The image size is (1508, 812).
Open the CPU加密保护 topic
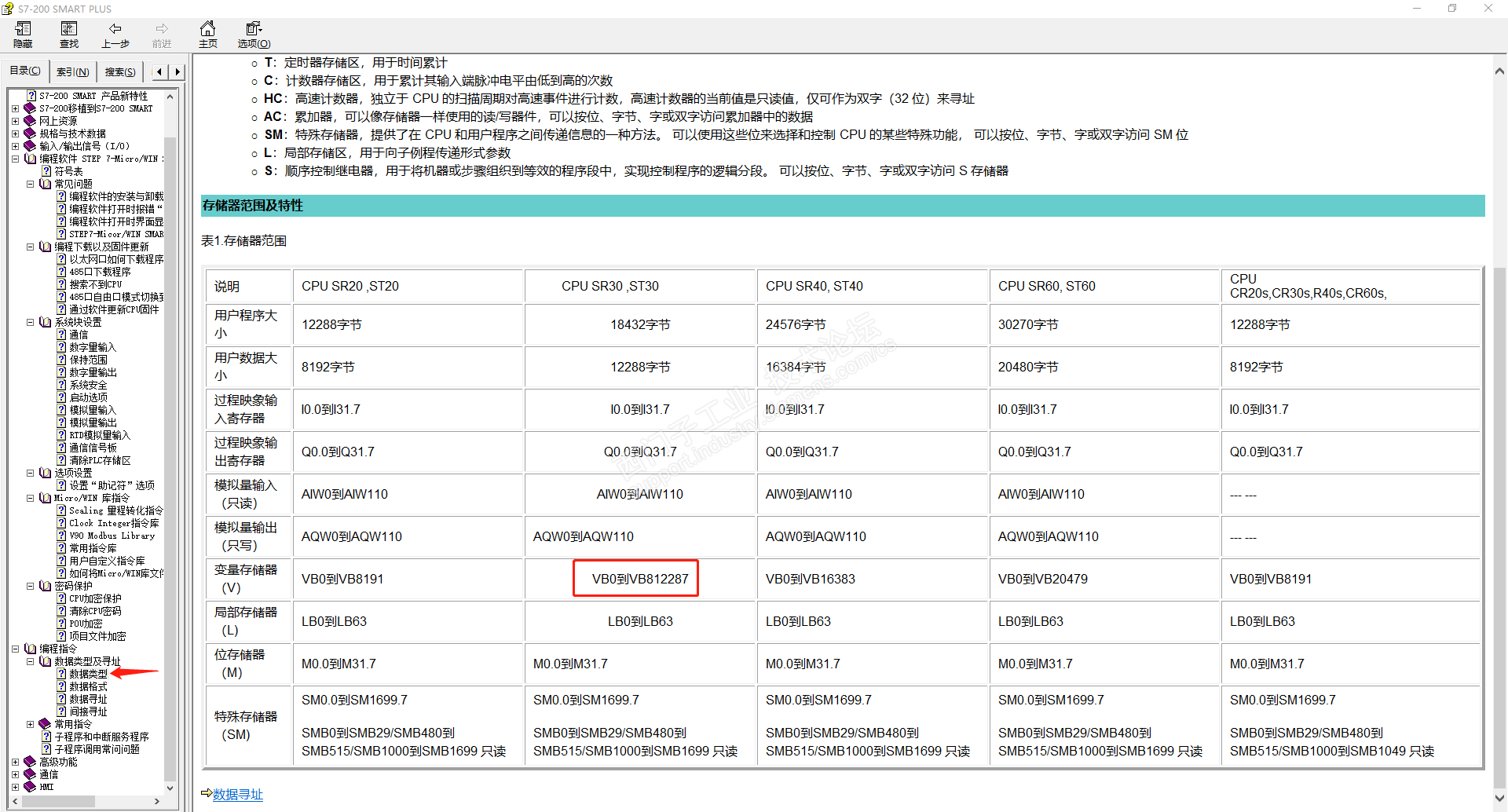tap(95, 598)
